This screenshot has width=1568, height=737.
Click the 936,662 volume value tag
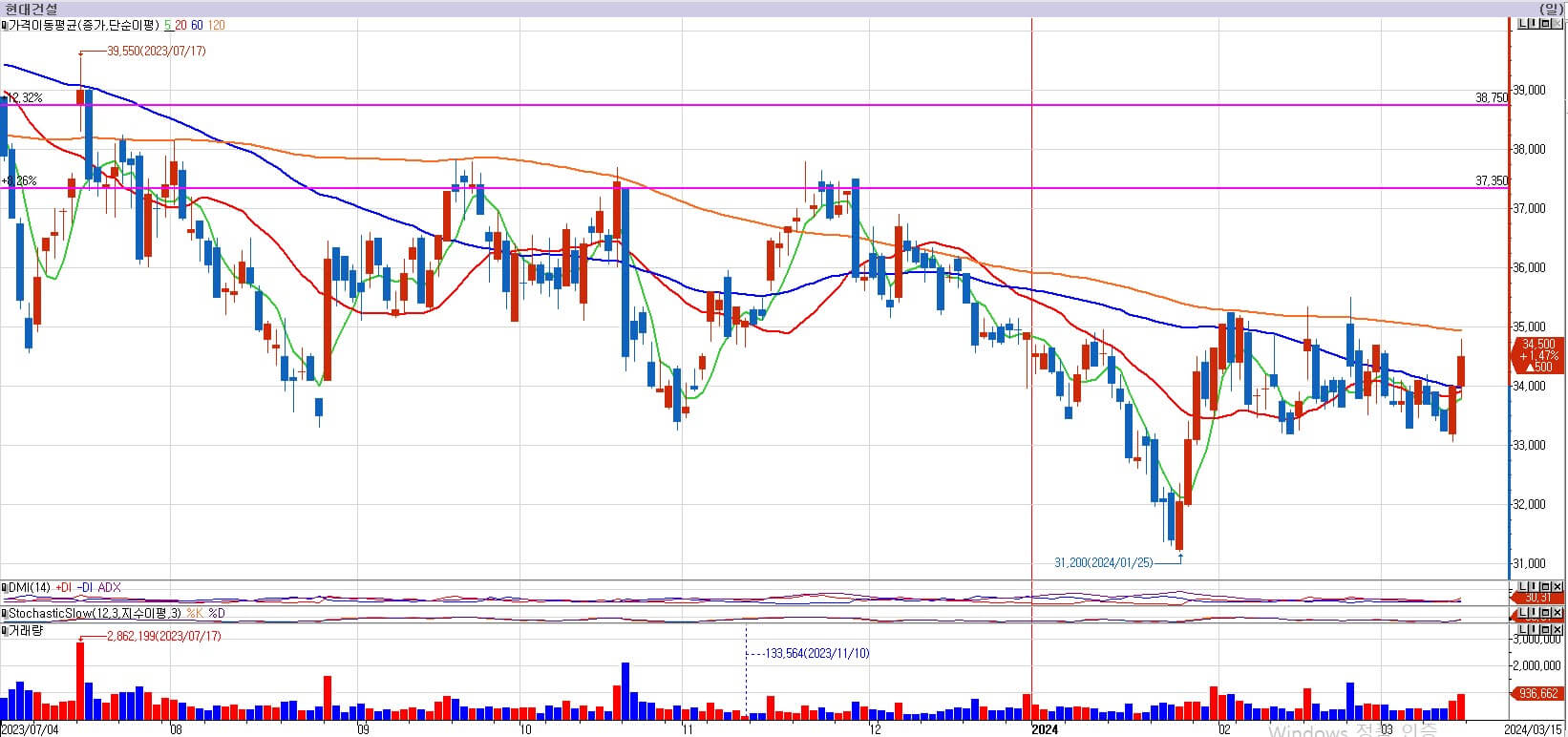[1539, 694]
